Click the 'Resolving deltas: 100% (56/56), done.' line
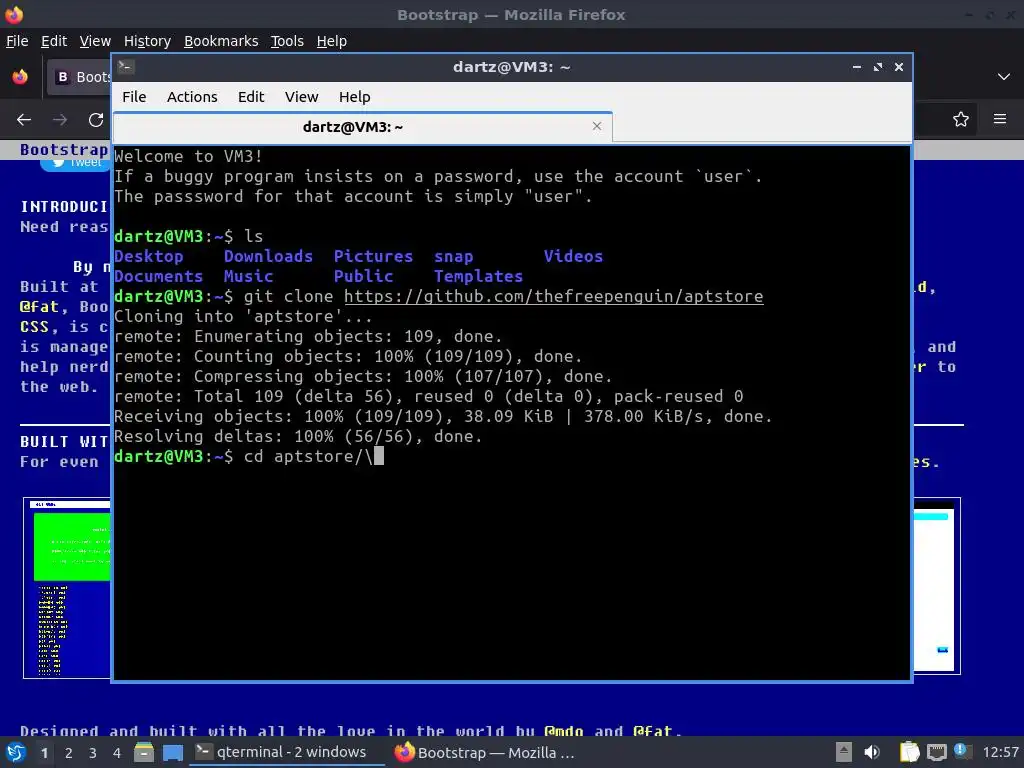 point(298,436)
